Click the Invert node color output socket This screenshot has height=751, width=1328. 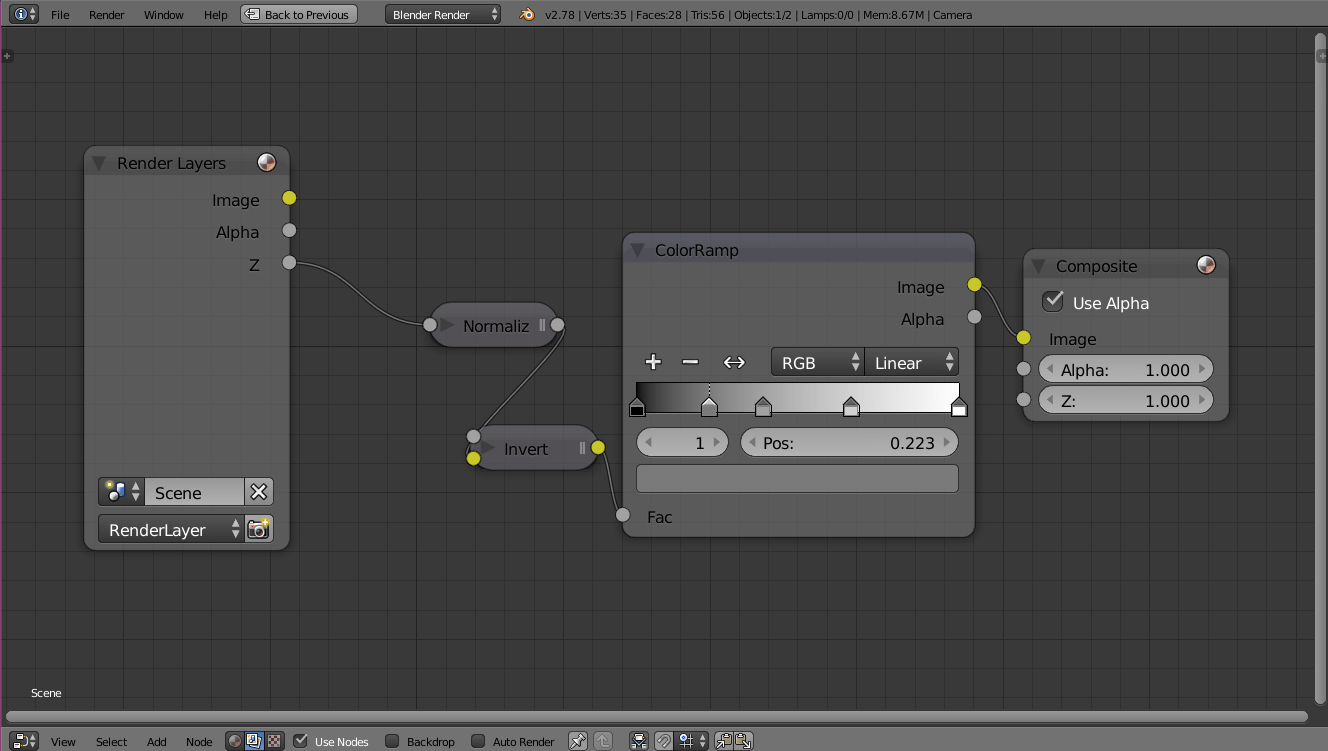(598, 447)
